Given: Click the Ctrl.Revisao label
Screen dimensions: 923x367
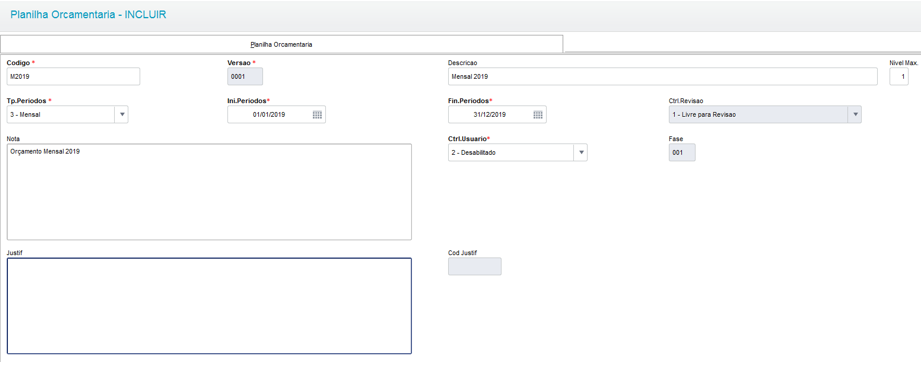Looking at the screenshot, I should [686, 101].
